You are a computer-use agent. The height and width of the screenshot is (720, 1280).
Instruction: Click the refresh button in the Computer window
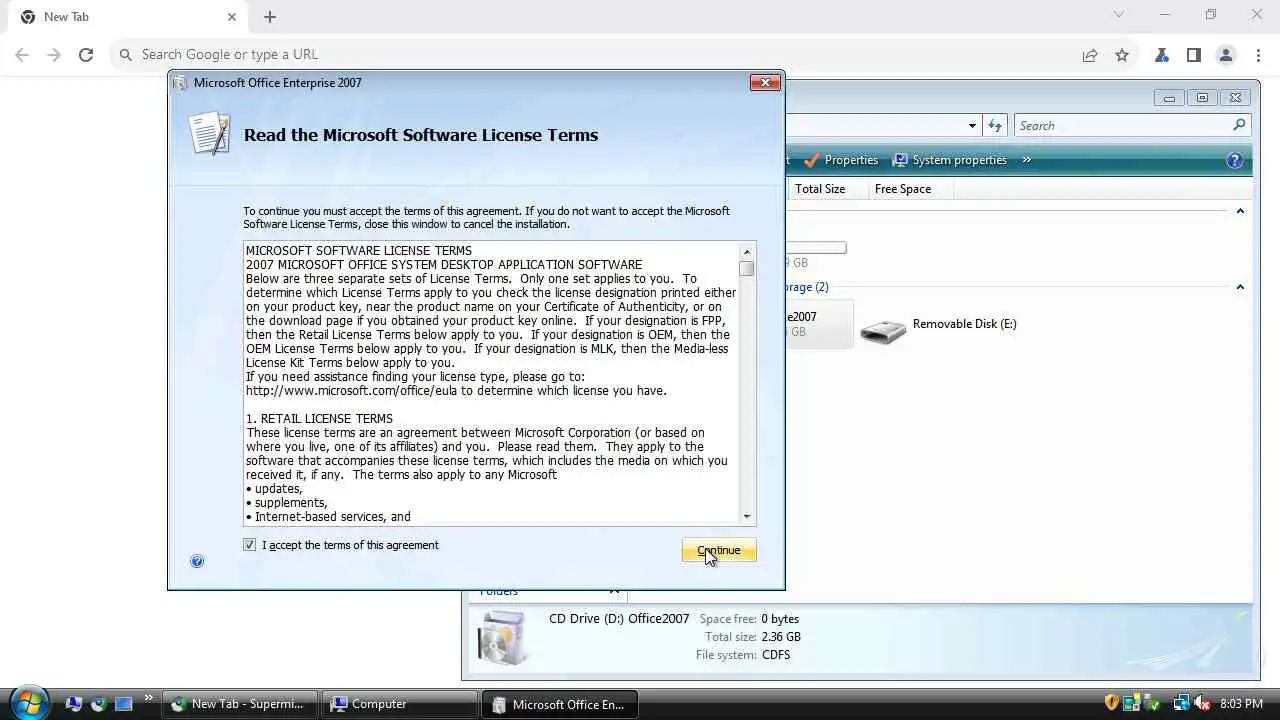[995, 125]
